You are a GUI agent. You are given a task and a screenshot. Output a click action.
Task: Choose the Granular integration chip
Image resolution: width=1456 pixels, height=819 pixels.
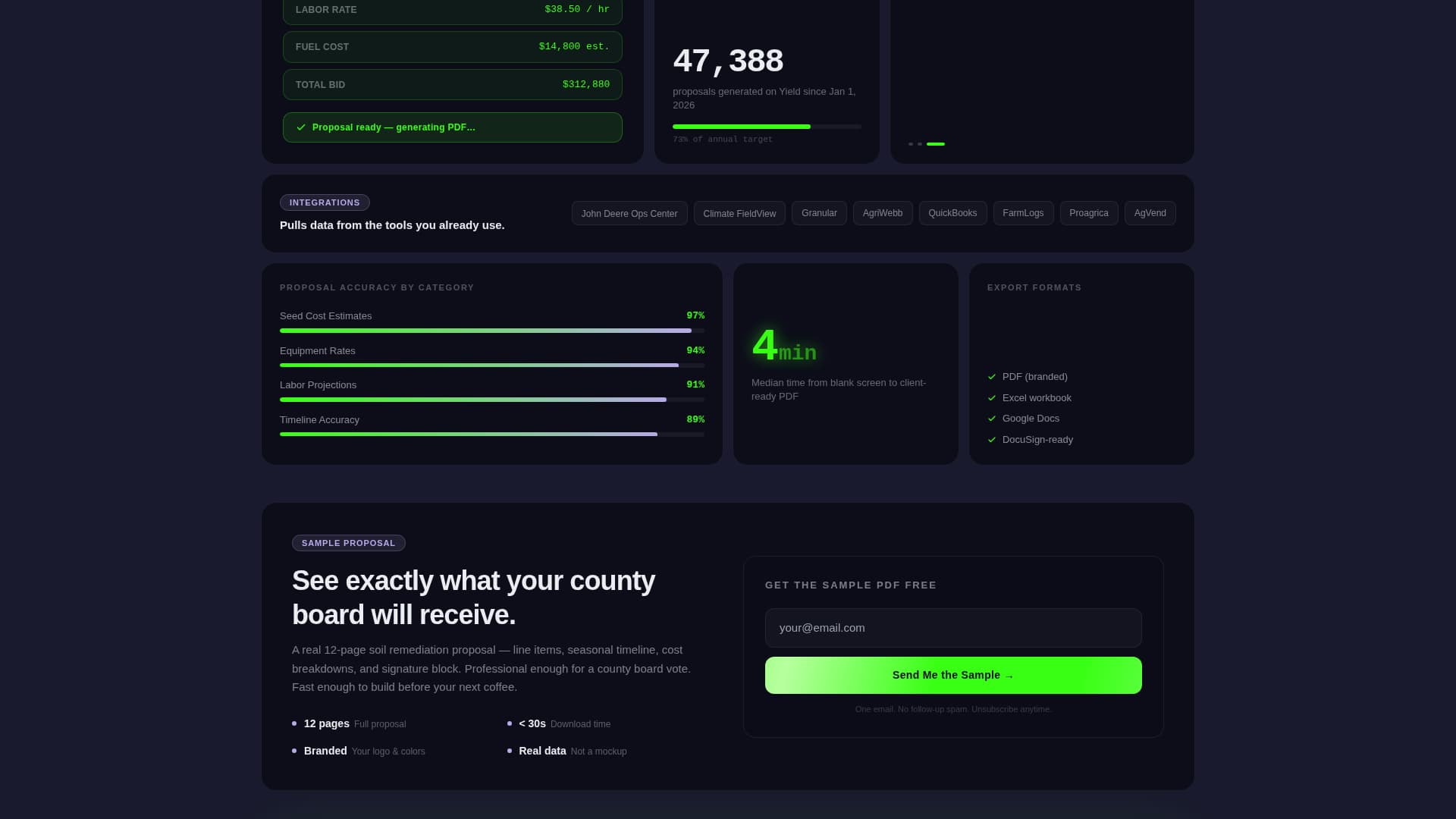[819, 213]
